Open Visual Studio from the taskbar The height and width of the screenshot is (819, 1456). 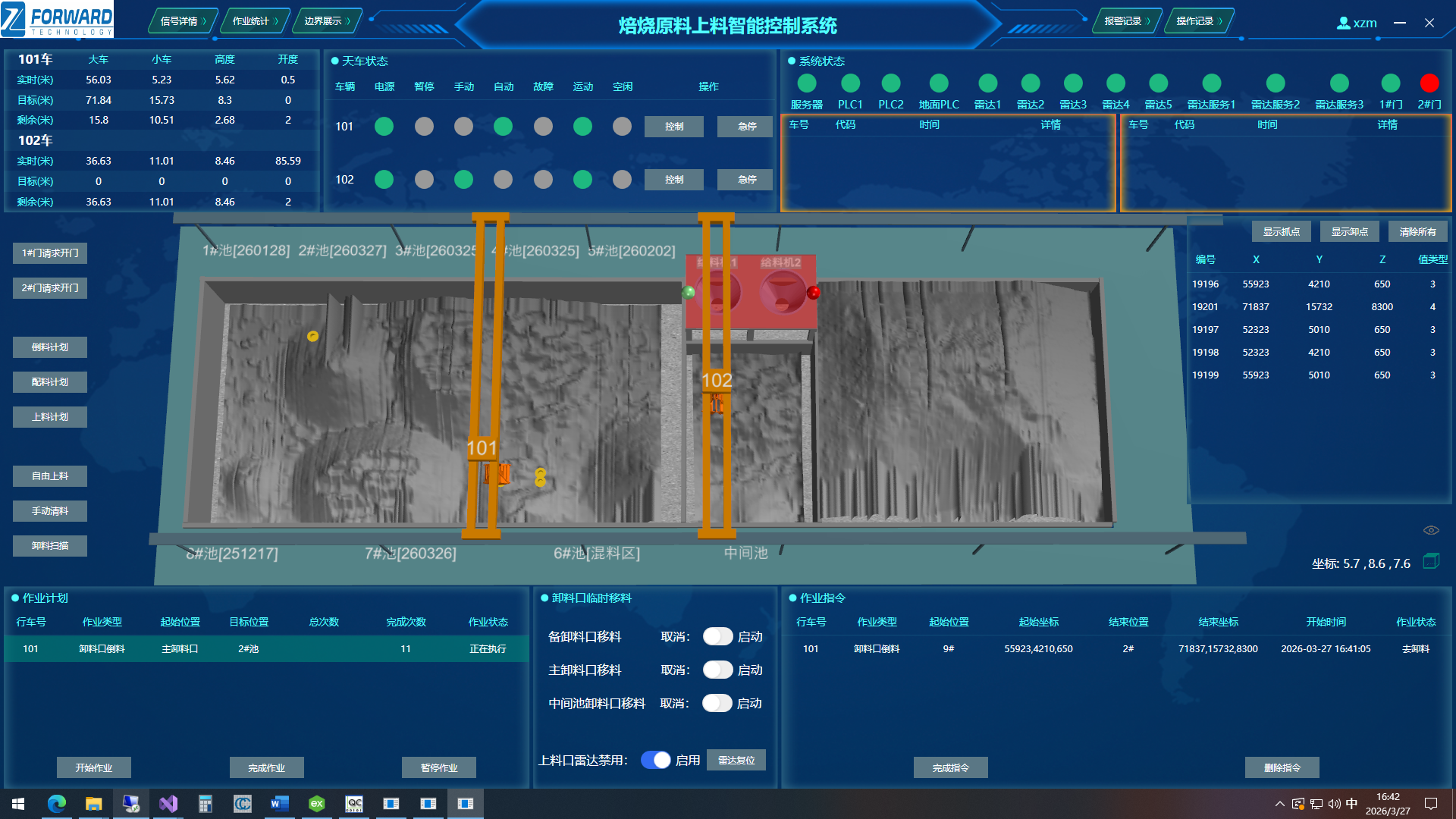point(168,803)
